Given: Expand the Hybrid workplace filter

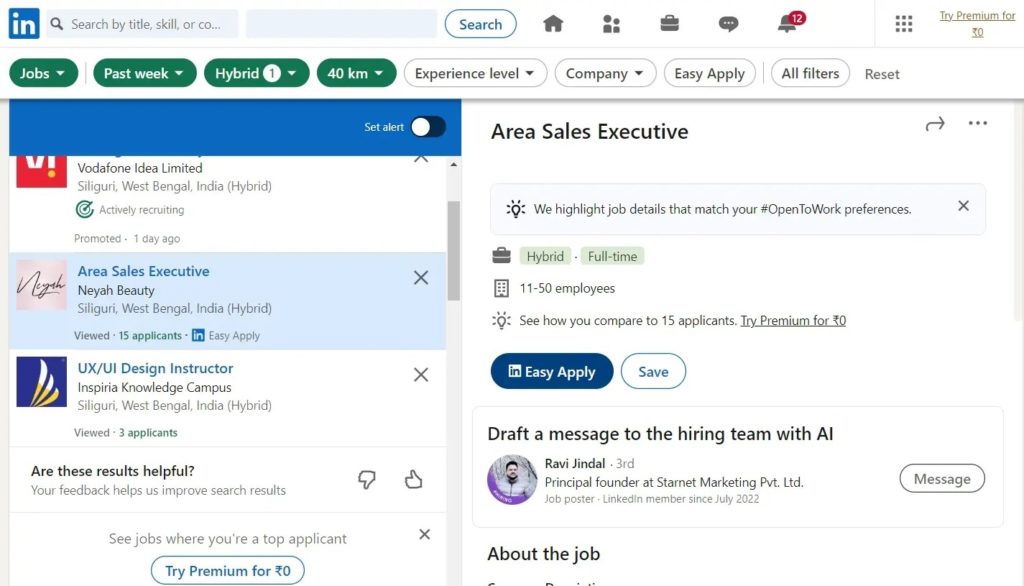Looking at the screenshot, I should pyautogui.click(x=256, y=72).
